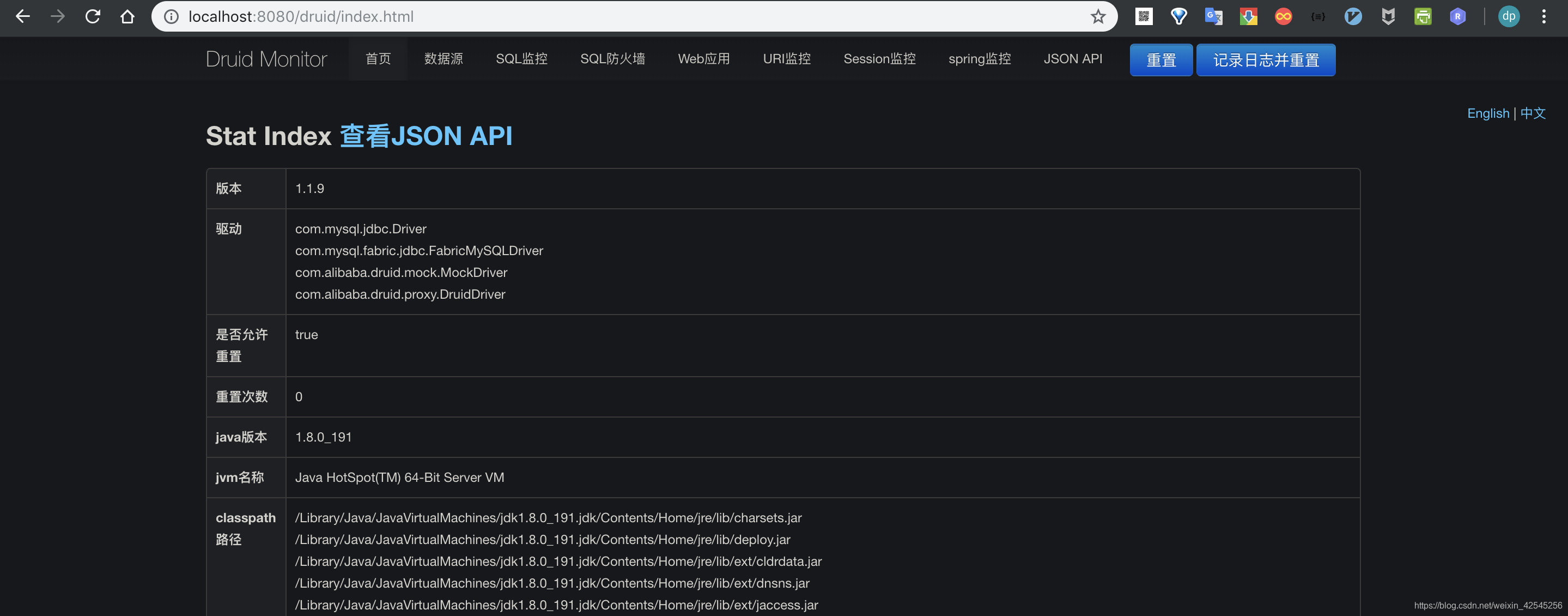Click the blue 重置 button
This screenshot has height=616, width=1568.
point(1161,60)
